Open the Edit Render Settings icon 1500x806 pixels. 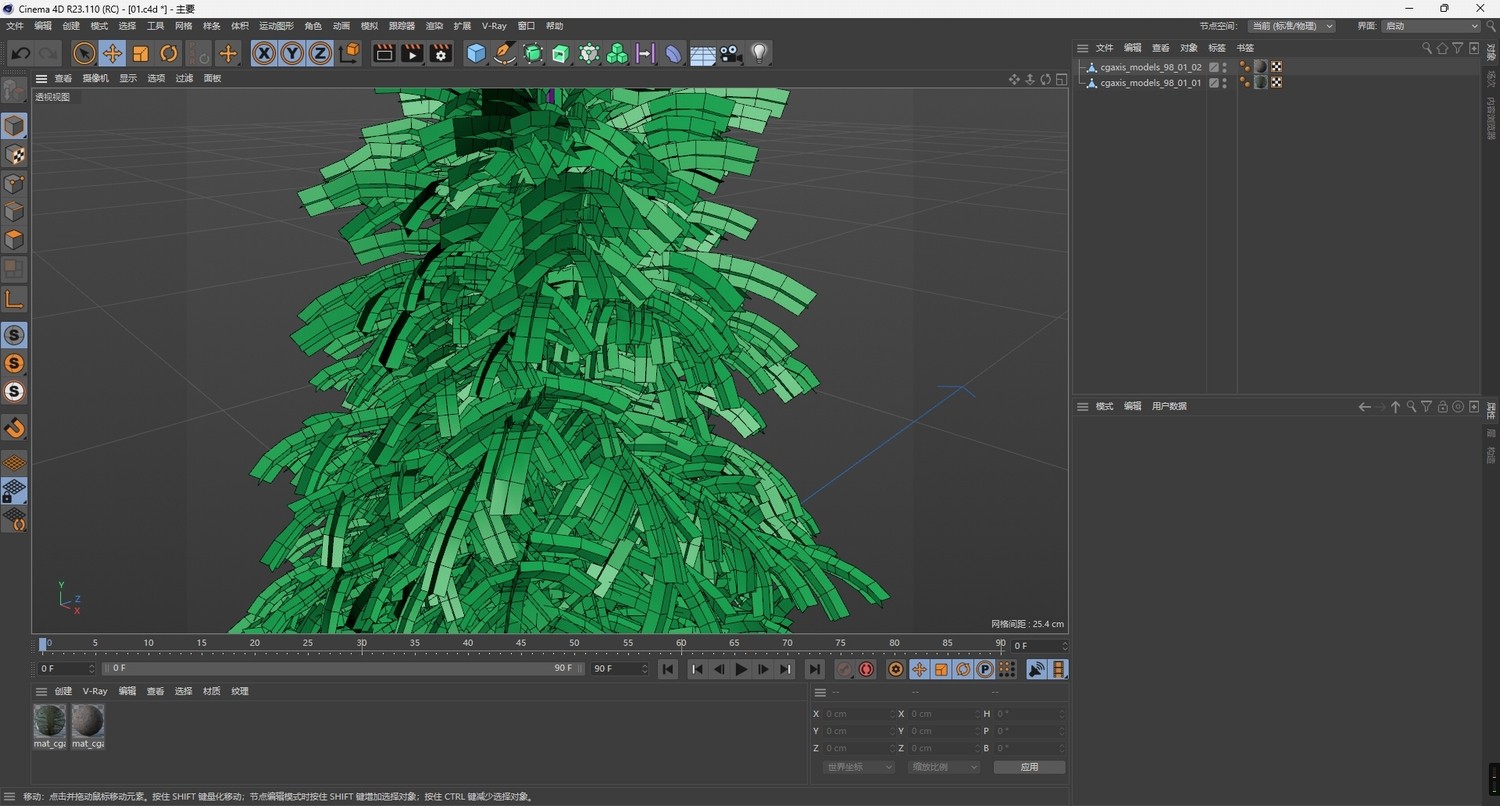[441, 54]
